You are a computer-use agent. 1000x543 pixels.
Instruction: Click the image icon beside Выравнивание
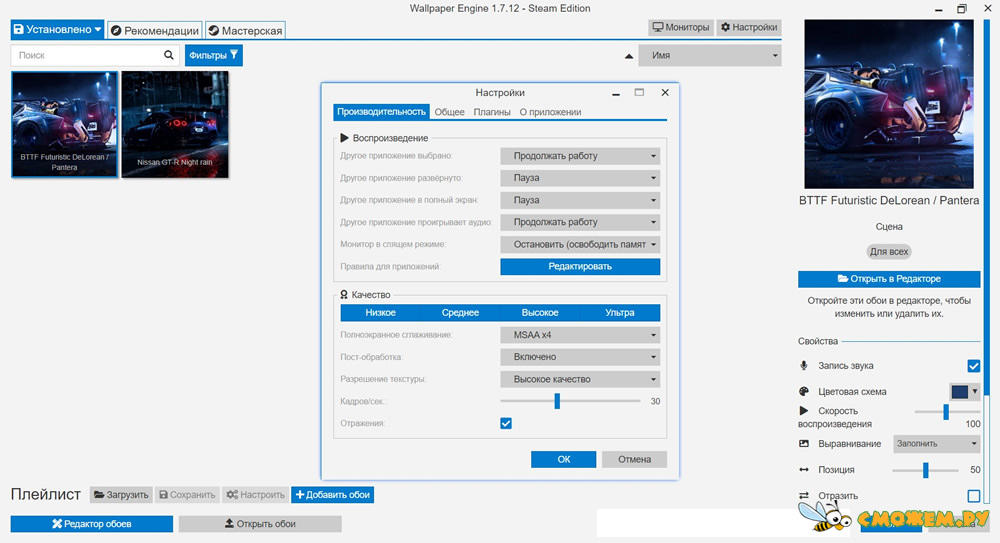(804, 443)
